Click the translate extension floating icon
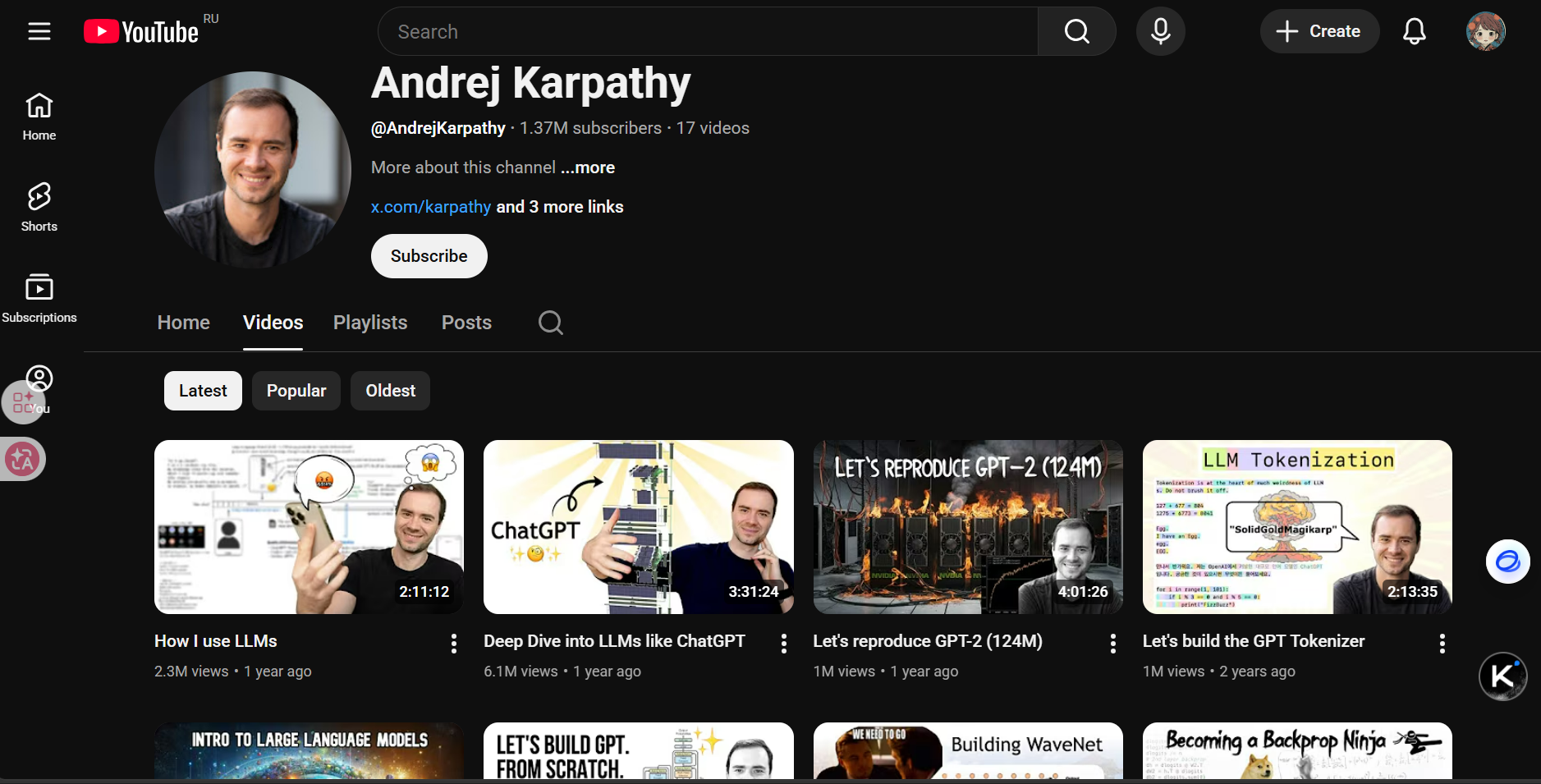 (22, 459)
